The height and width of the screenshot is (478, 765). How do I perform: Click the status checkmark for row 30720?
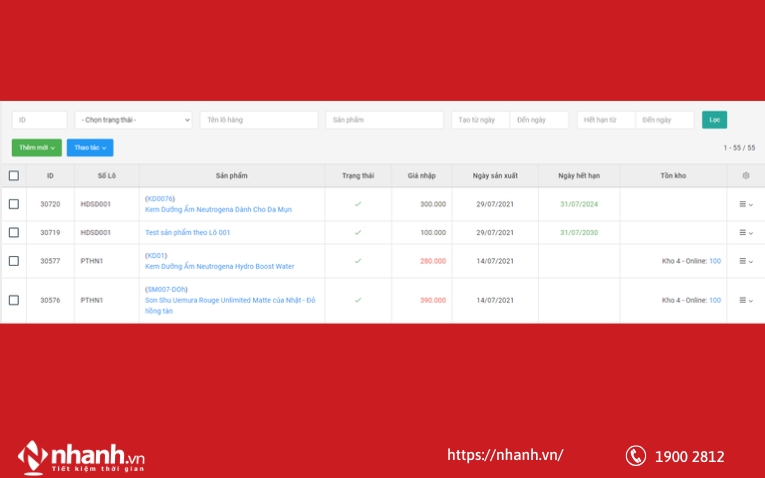pyautogui.click(x=358, y=204)
